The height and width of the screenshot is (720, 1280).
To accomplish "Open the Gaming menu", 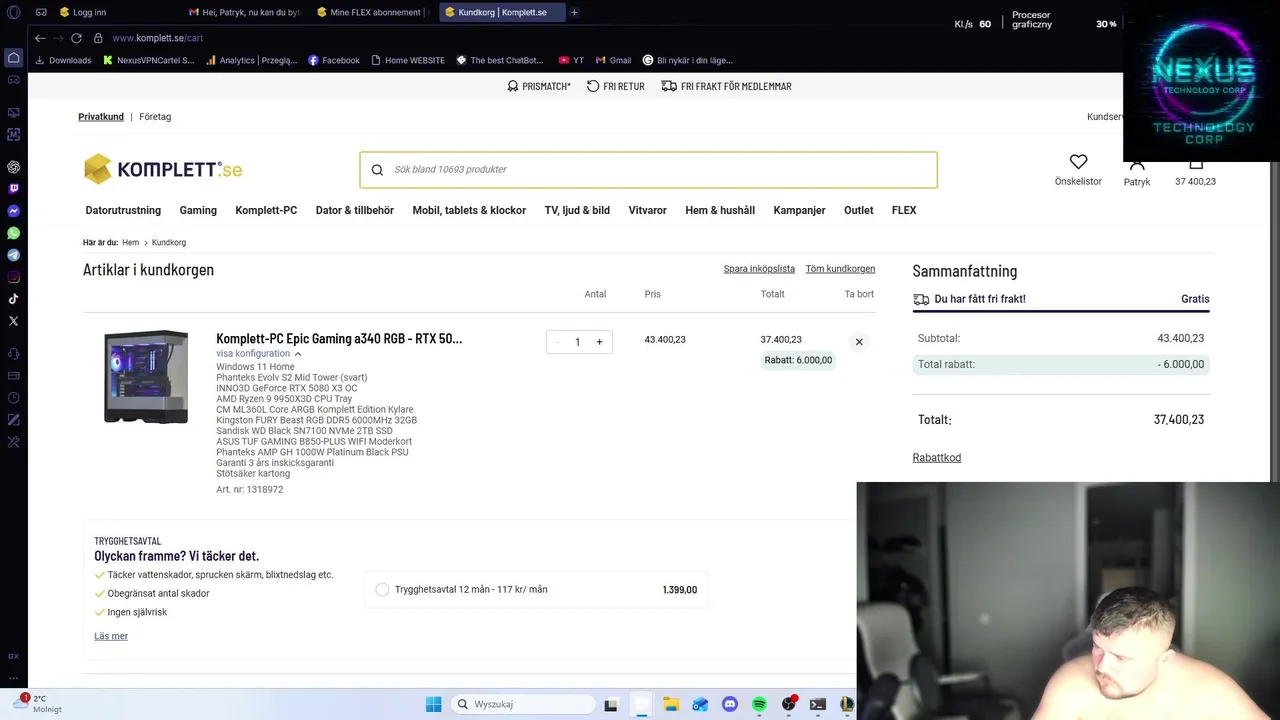I will tap(198, 211).
